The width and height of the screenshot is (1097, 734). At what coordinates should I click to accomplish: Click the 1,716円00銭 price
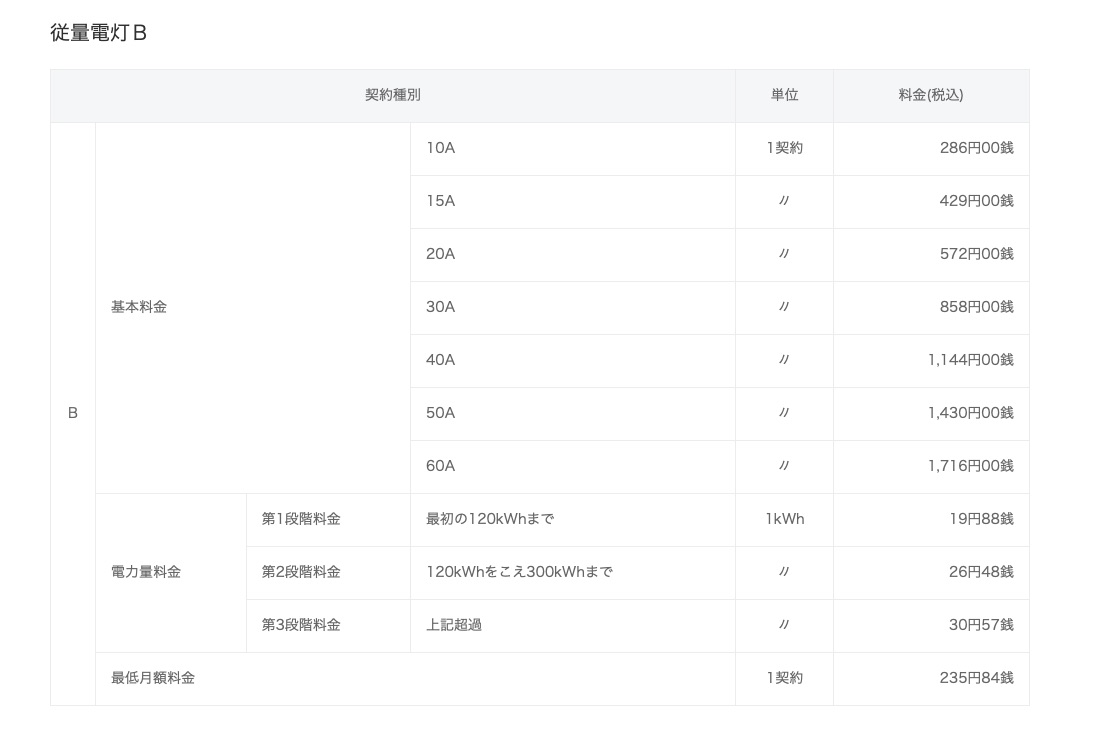coord(971,466)
